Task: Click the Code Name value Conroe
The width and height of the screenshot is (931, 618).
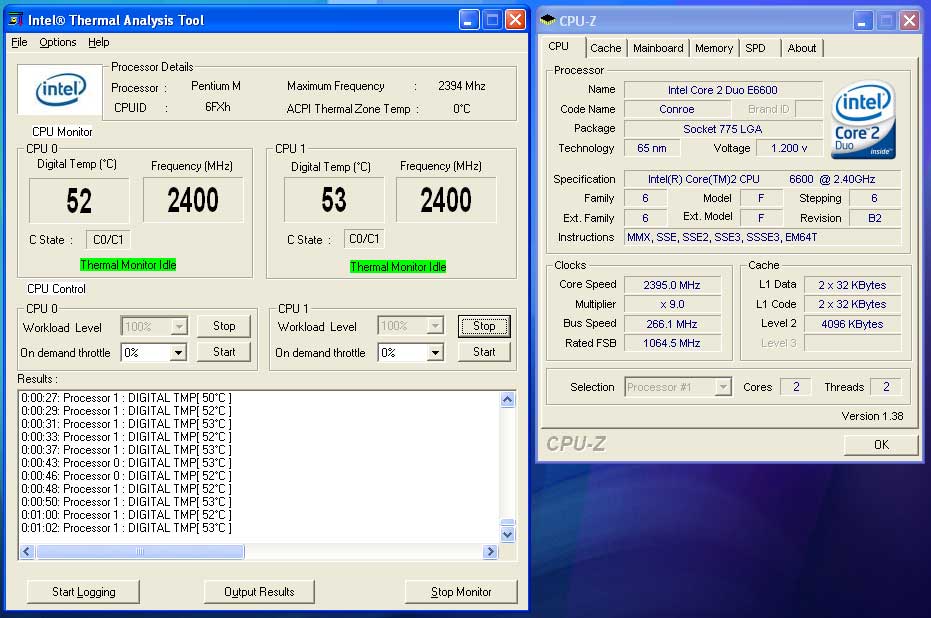Action: (677, 109)
